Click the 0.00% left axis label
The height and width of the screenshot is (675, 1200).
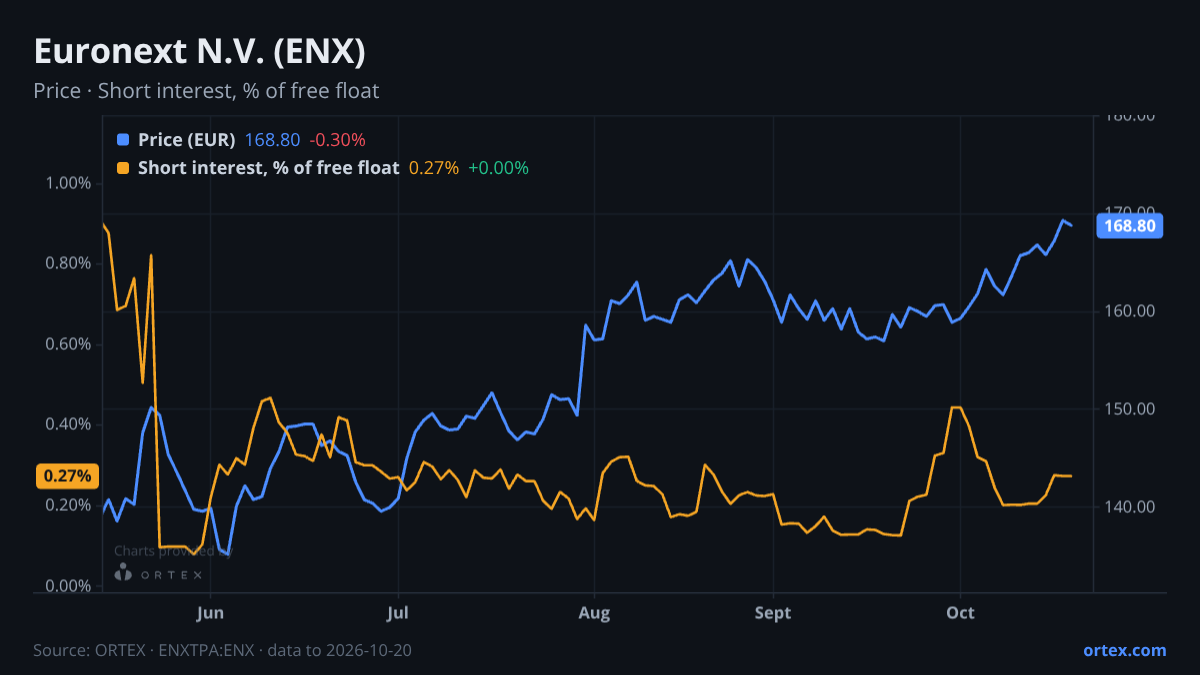pos(68,585)
